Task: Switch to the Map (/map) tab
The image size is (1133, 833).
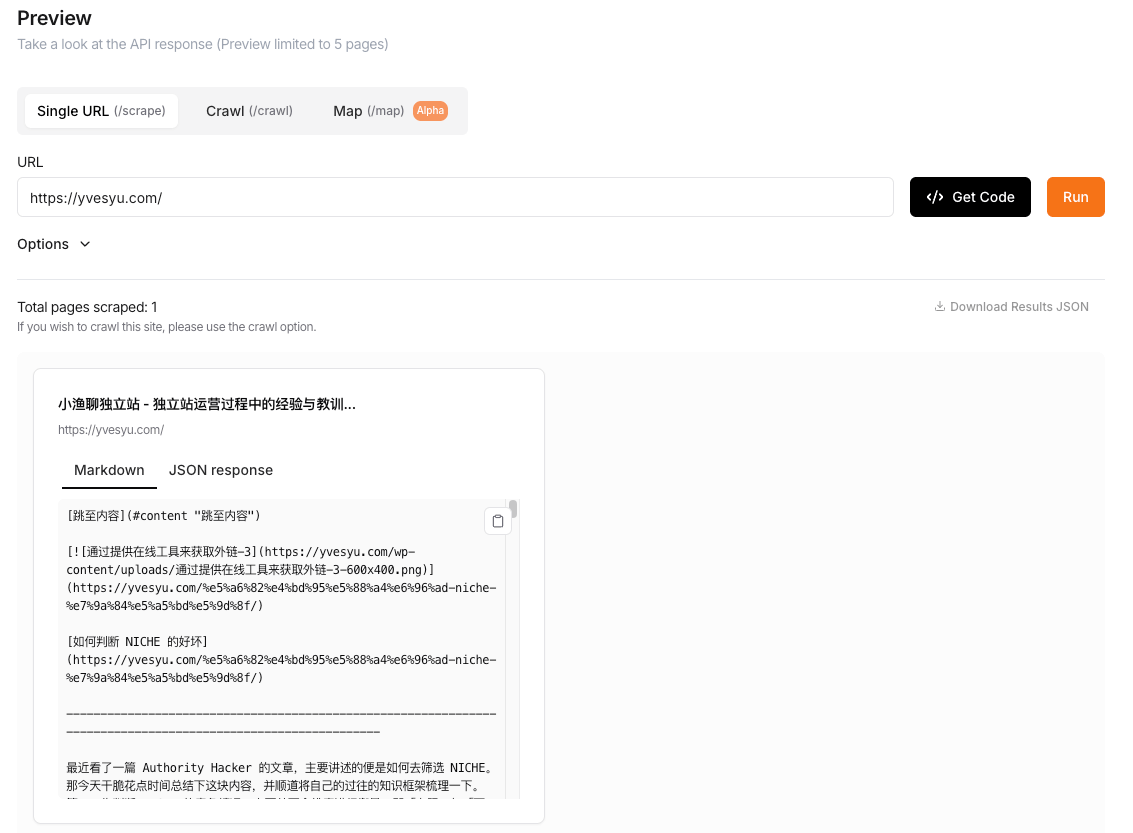Action: pos(369,111)
